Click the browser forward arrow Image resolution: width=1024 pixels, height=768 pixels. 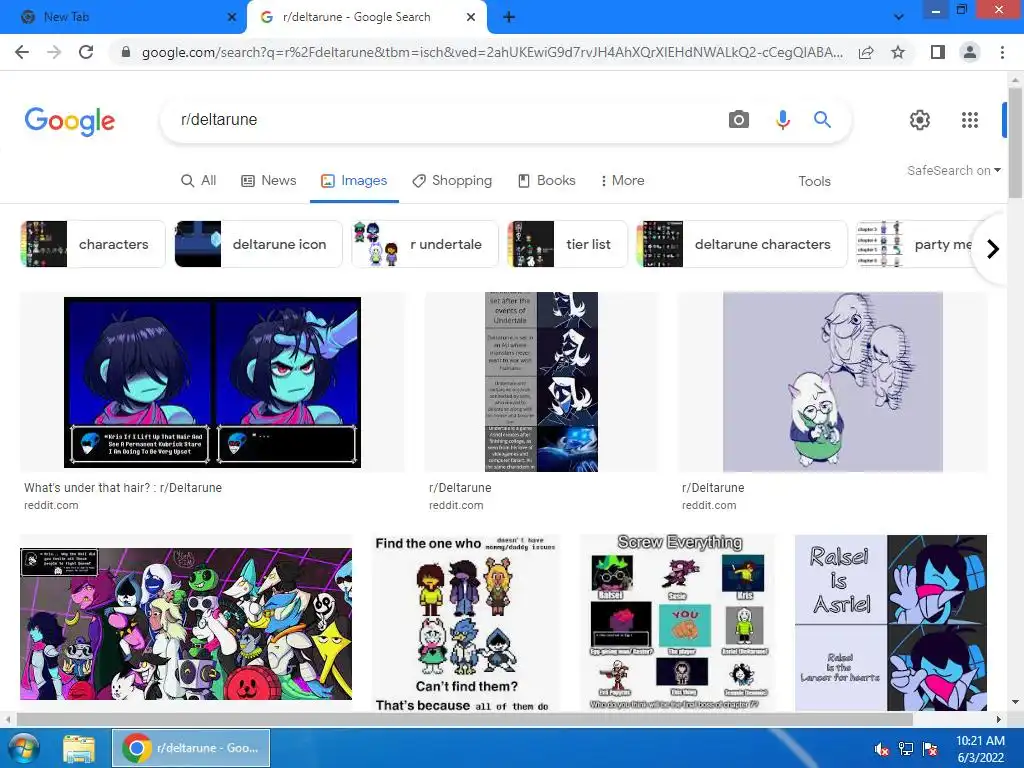tap(54, 52)
